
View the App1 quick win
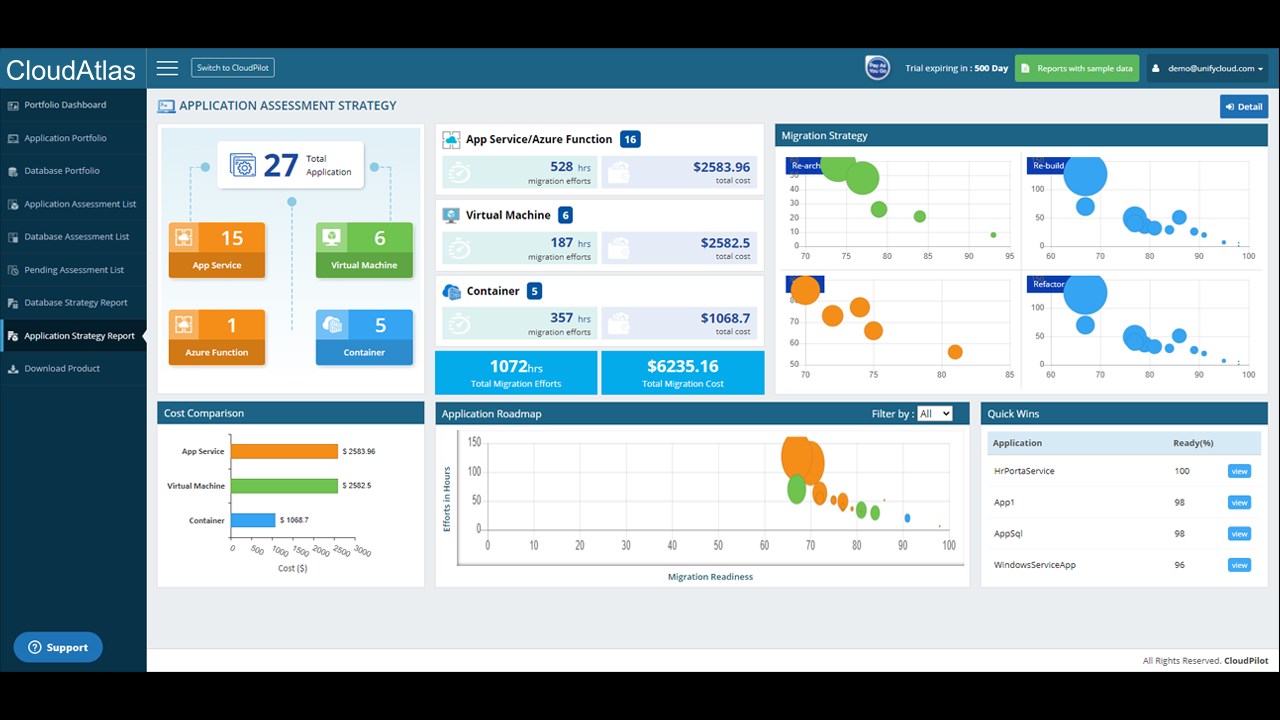[1239, 502]
